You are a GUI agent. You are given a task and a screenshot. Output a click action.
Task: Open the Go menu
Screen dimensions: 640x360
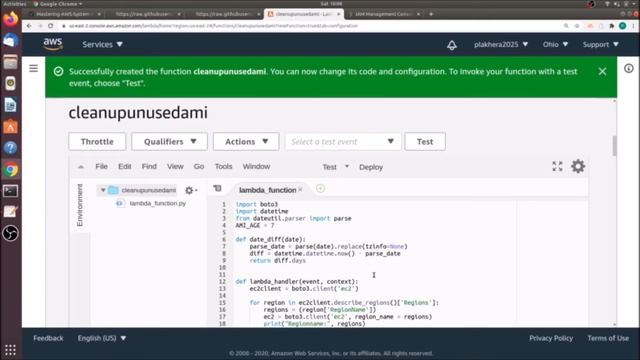199,167
